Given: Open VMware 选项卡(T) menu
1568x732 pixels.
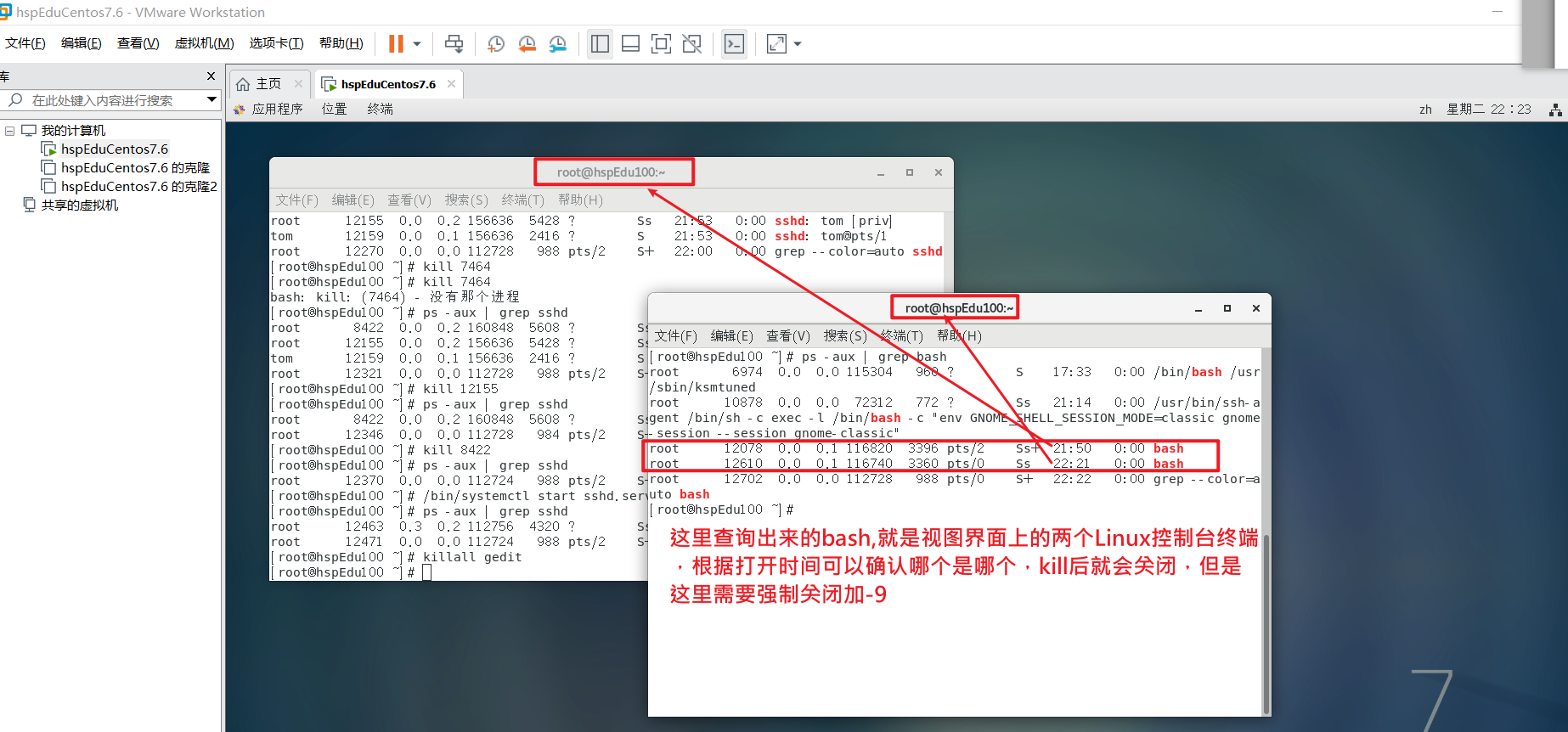Looking at the screenshot, I should [276, 43].
